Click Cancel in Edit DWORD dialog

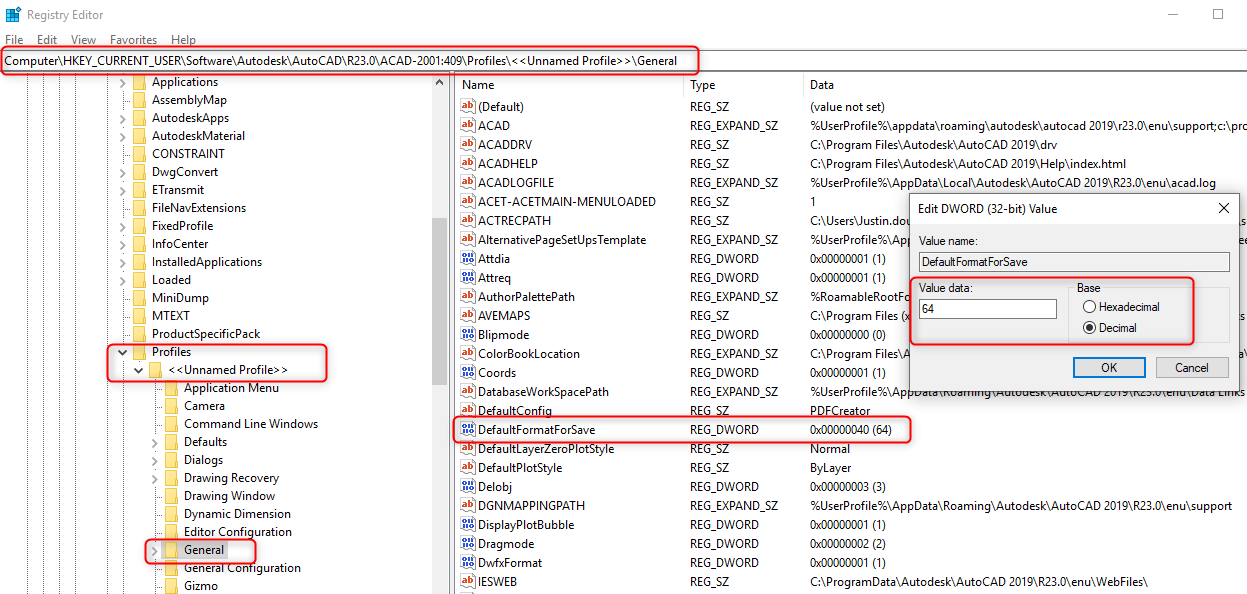click(1192, 367)
